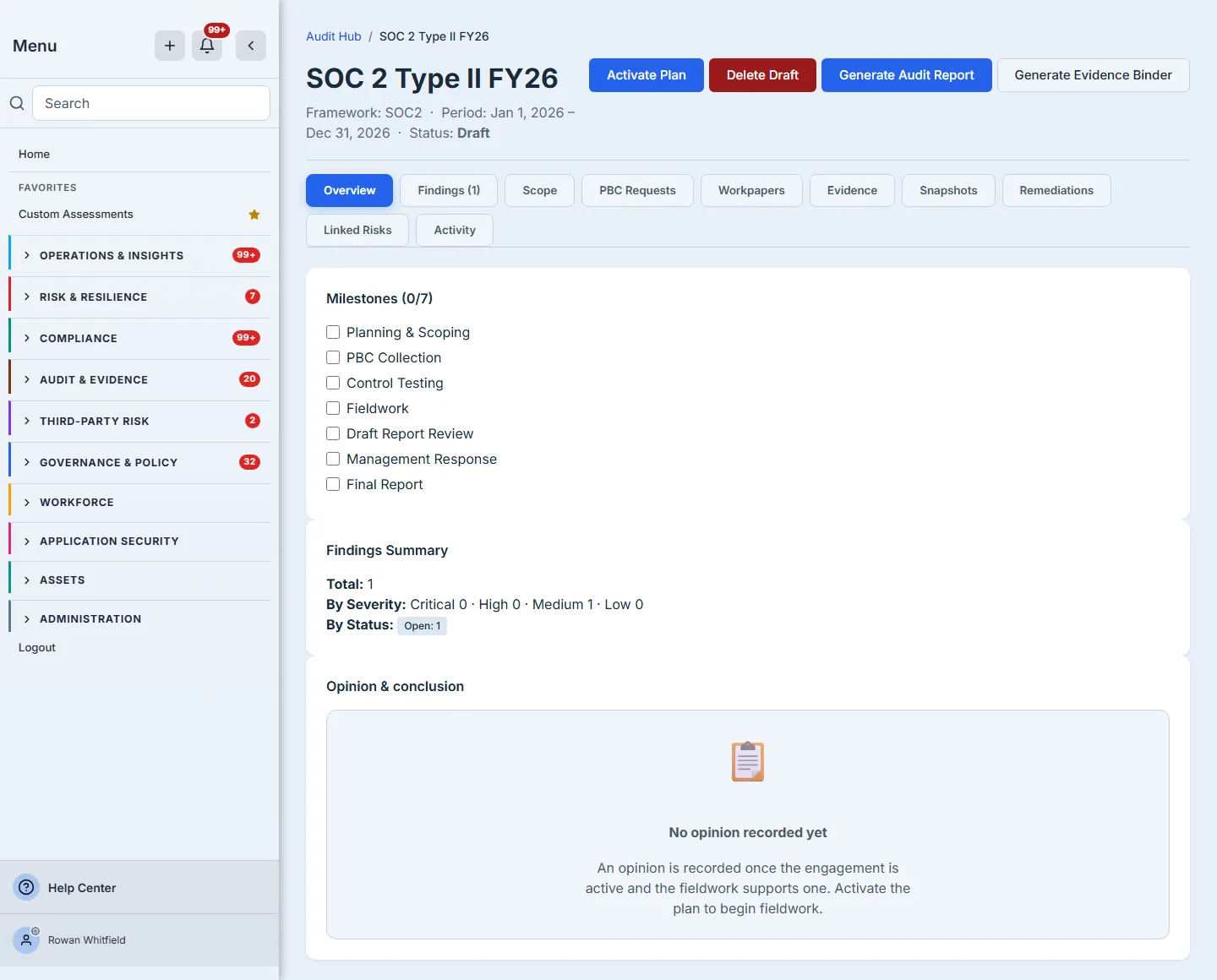Viewport: 1217px width, 980px height.
Task: Expand the Assets menu group
Action: point(139,580)
